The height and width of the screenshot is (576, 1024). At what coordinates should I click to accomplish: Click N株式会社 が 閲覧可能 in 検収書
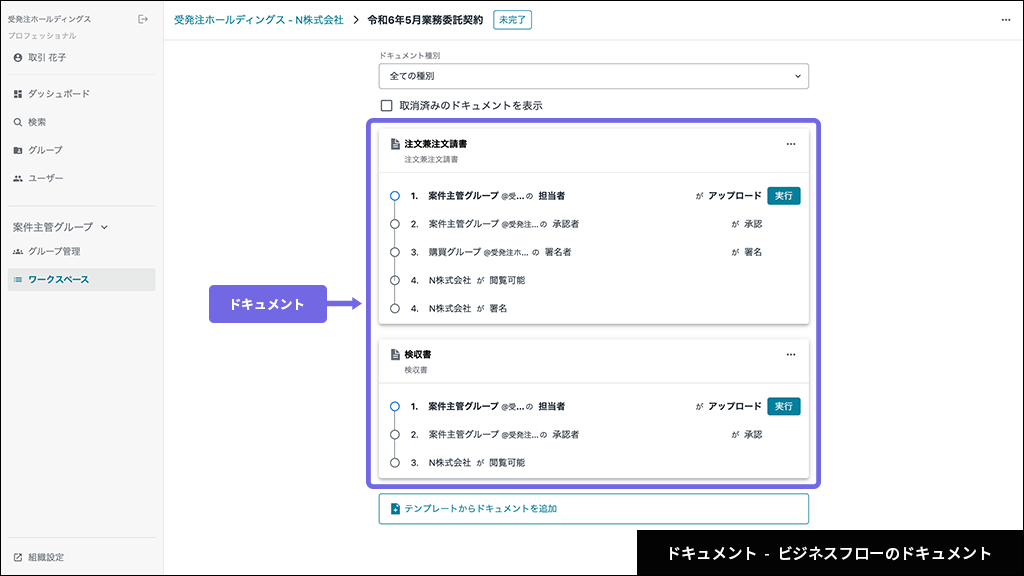(477, 462)
